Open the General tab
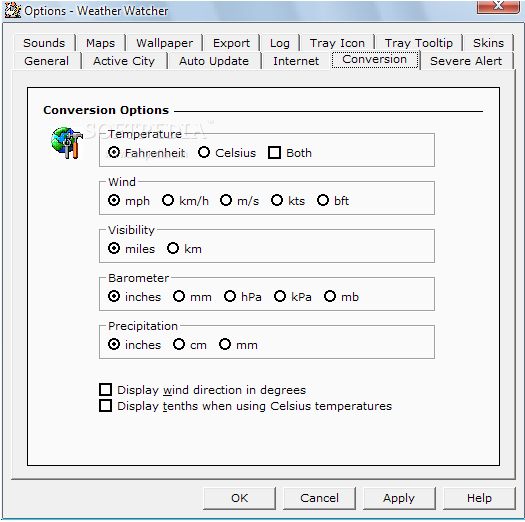 pos(47,61)
